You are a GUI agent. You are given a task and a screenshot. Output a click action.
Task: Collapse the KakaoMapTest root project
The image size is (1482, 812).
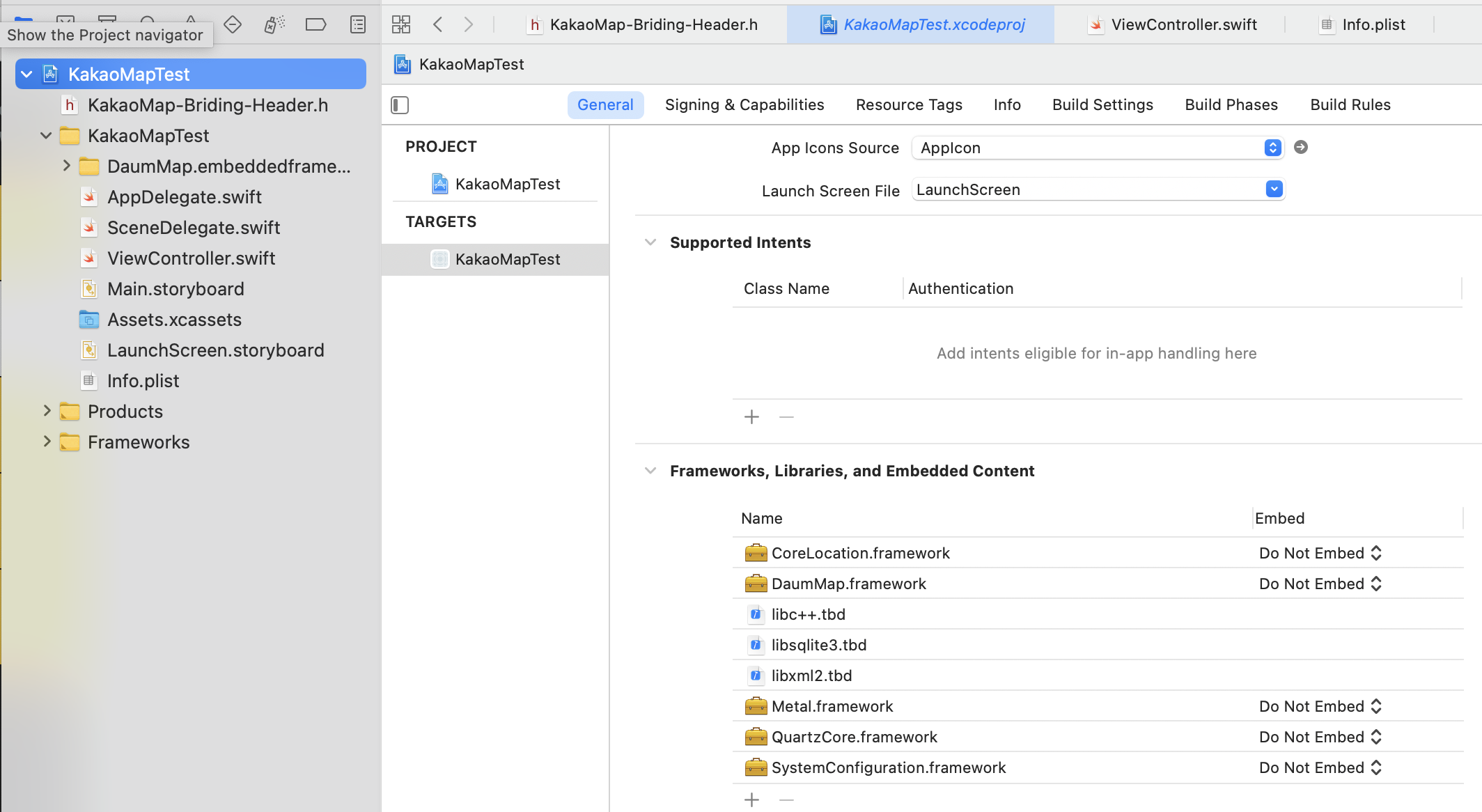click(x=26, y=75)
